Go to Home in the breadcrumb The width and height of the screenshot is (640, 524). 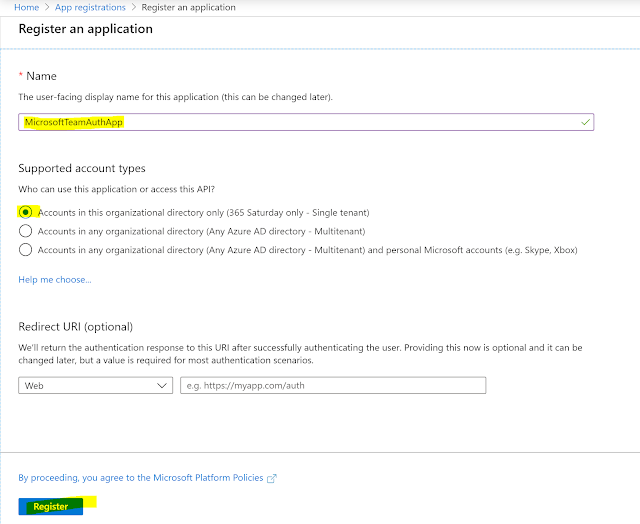(26, 7)
